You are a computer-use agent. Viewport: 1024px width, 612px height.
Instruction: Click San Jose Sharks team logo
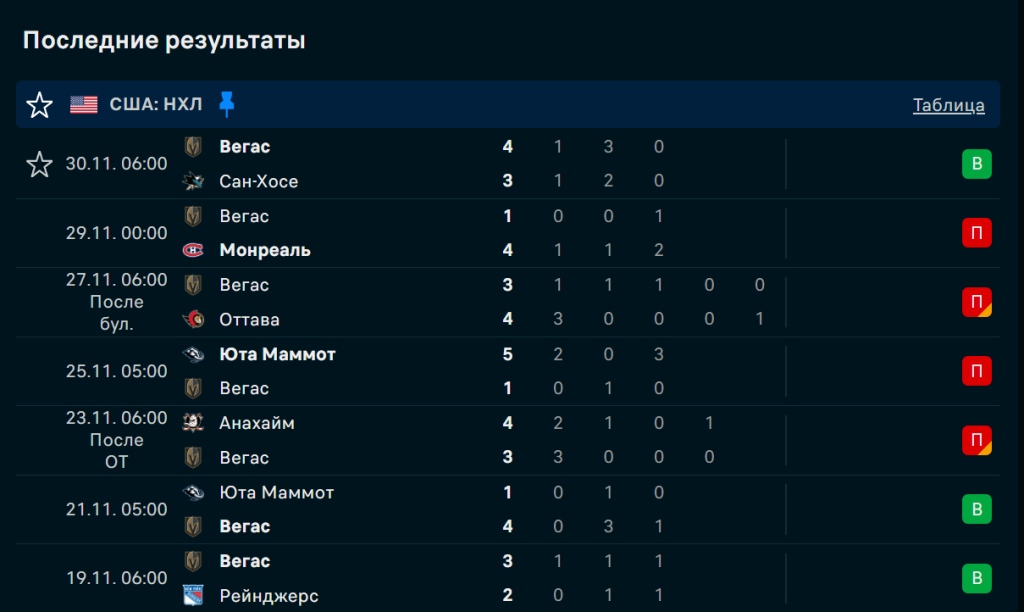pos(193,181)
